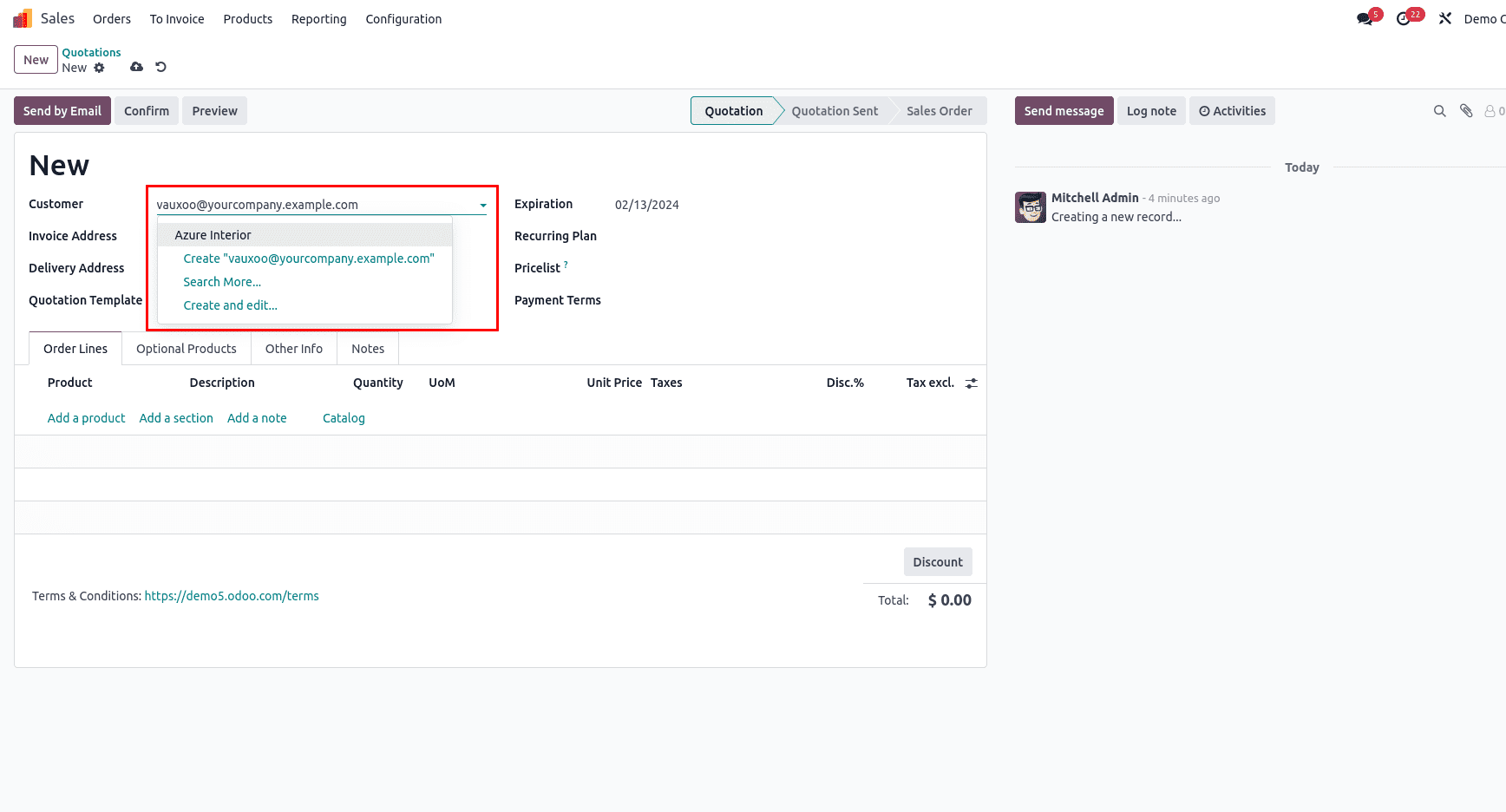Open the developer tools icon
1506x812 pixels.
tap(1445, 18)
